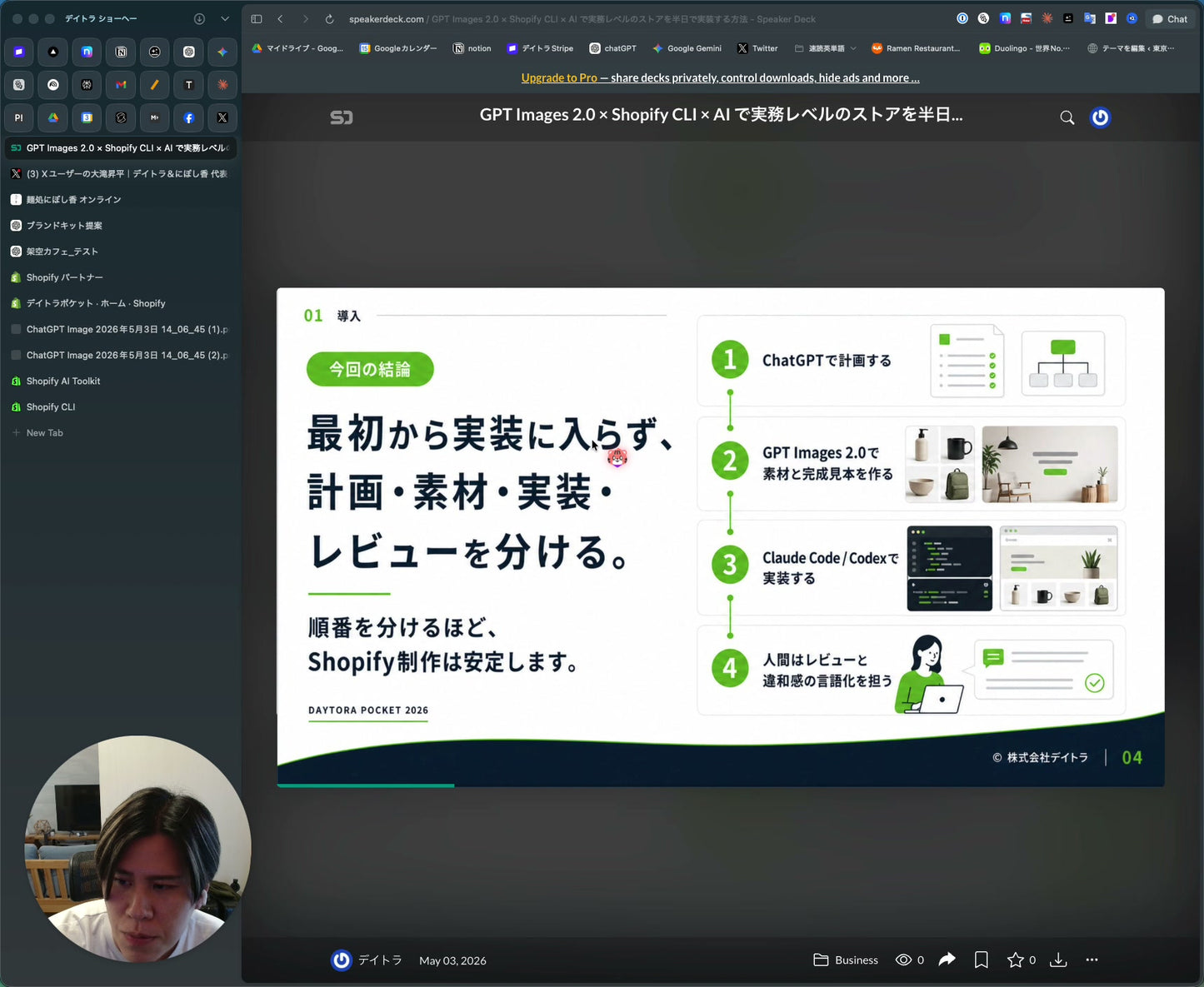Click the 1Password extension icon in toolbar
The width and height of the screenshot is (1204, 987).
(x=962, y=18)
